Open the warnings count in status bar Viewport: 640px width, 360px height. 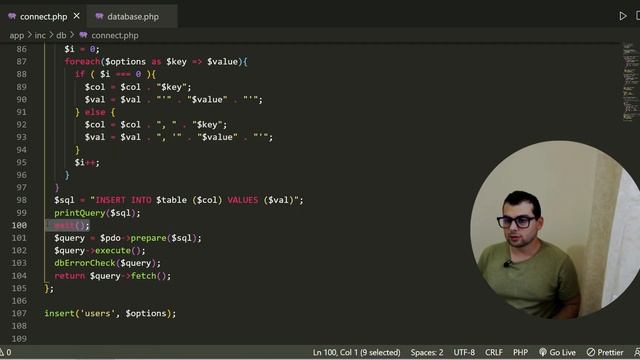pyautogui.click(x=5, y=352)
